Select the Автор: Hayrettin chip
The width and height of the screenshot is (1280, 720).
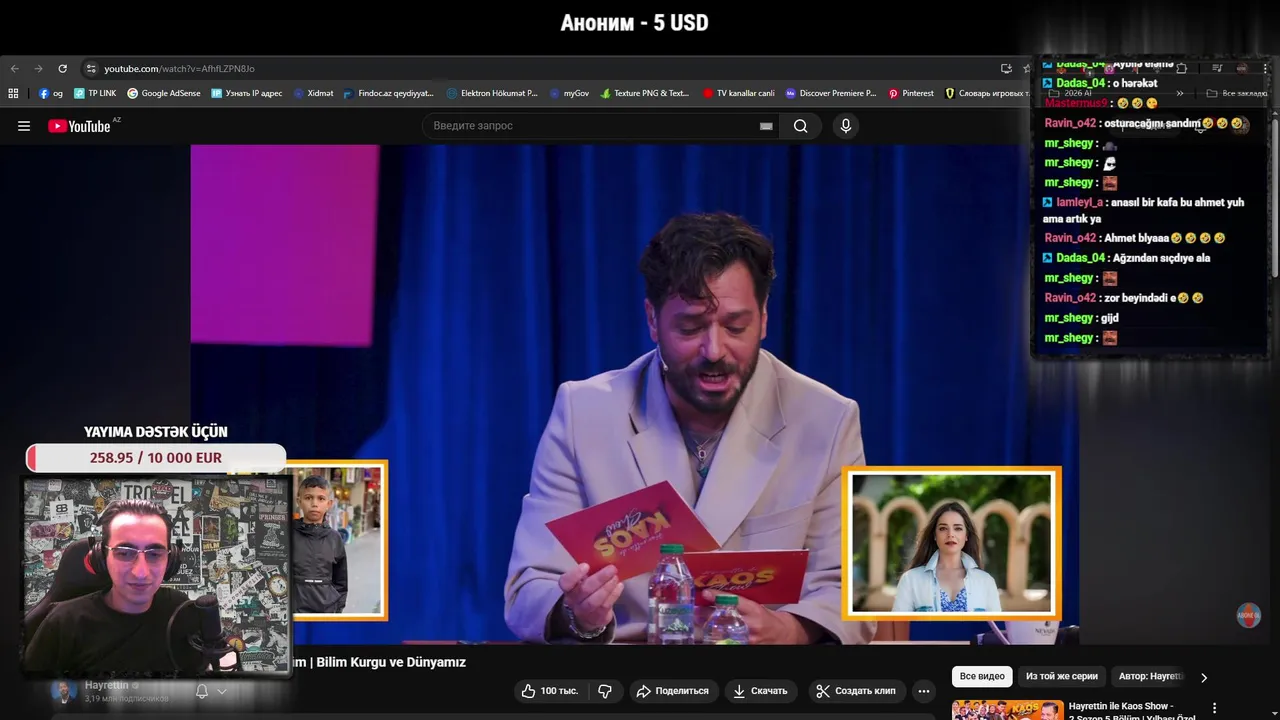pyautogui.click(x=1150, y=677)
